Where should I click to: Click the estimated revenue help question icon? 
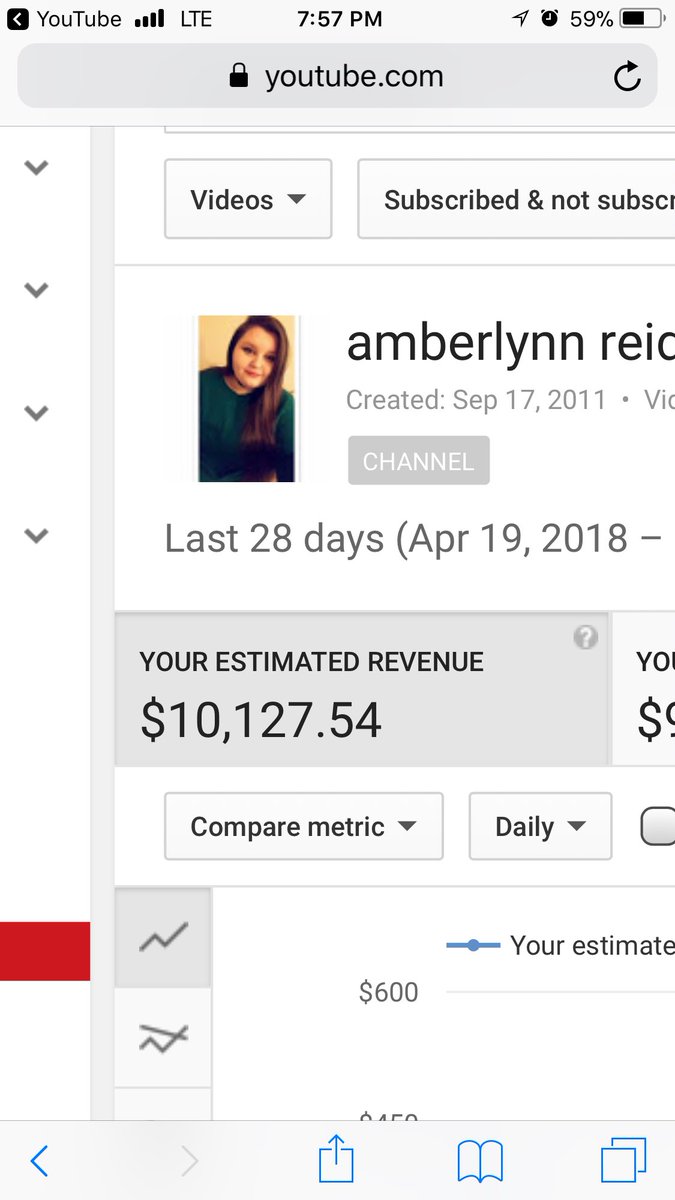point(586,639)
